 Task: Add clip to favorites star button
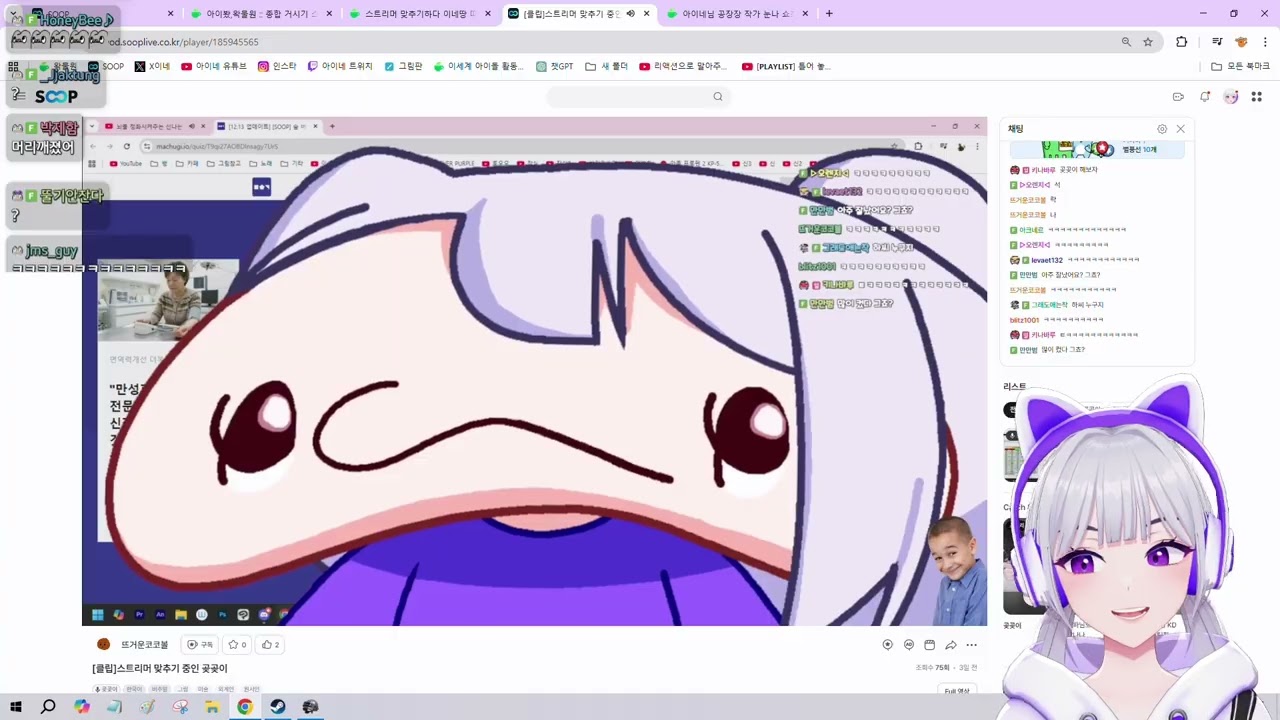[237, 645]
